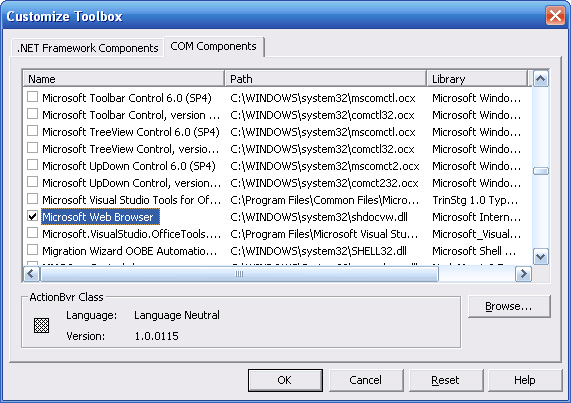Sort list by the Library column header

pos(477,79)
